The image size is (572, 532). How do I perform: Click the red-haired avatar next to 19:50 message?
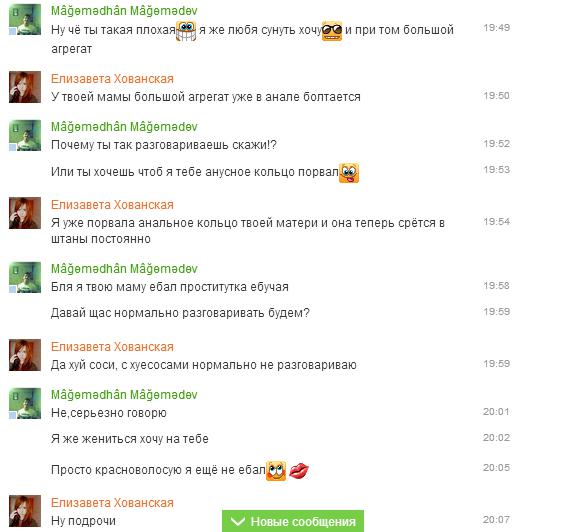(25, 87)
